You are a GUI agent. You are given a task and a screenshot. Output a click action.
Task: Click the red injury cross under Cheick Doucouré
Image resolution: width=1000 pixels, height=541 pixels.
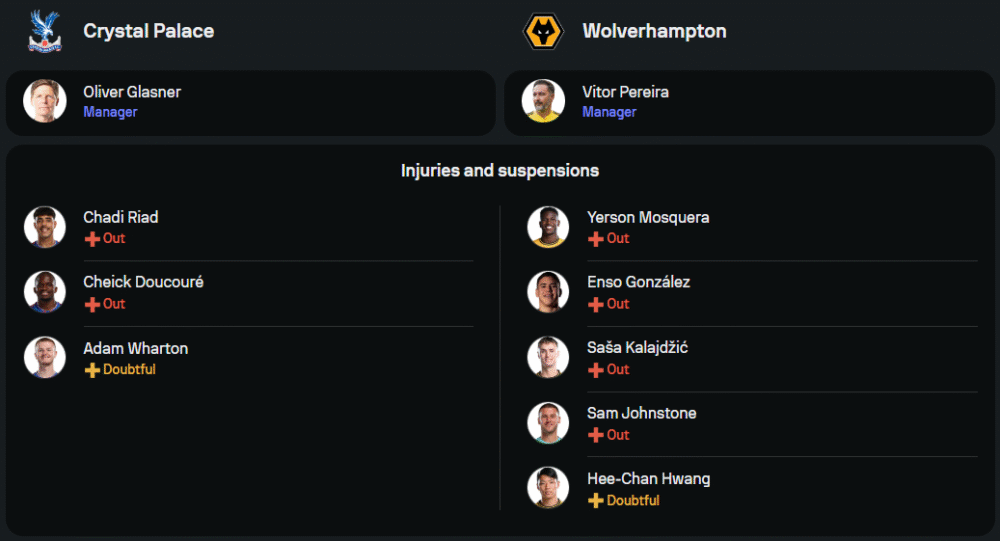[92, 304]
